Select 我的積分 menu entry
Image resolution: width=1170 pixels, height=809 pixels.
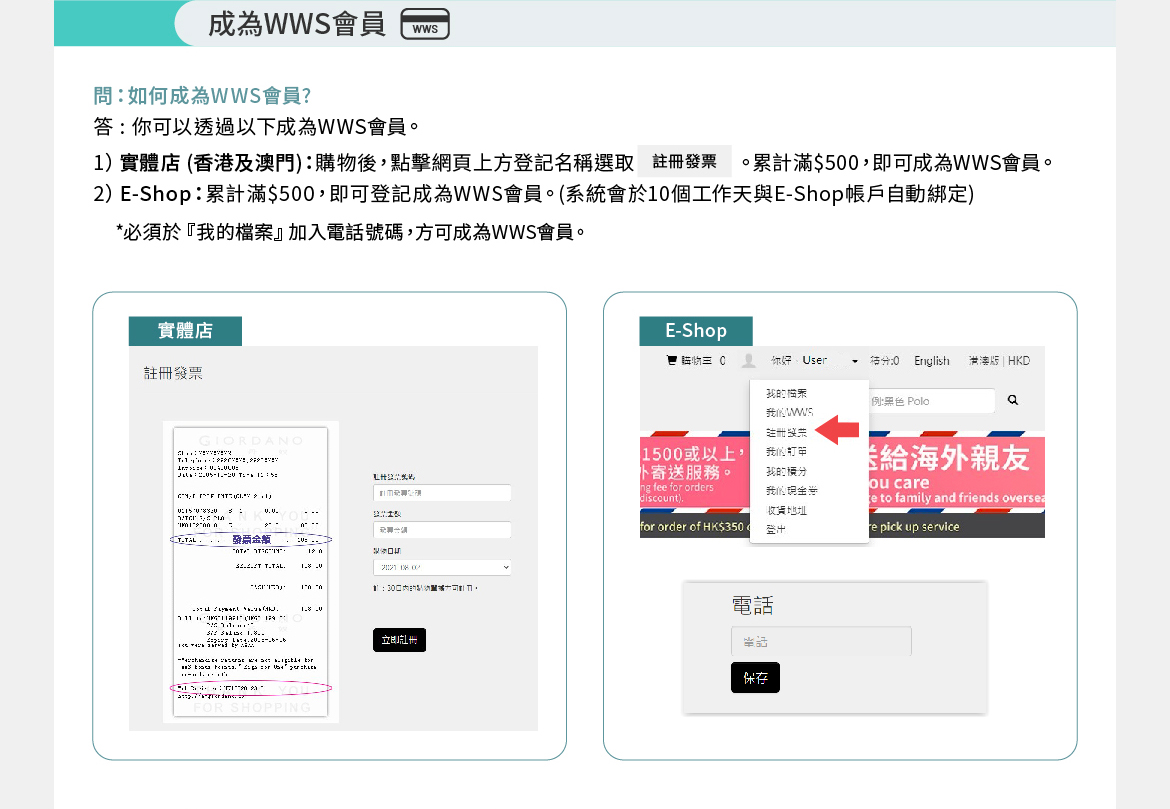786,471
